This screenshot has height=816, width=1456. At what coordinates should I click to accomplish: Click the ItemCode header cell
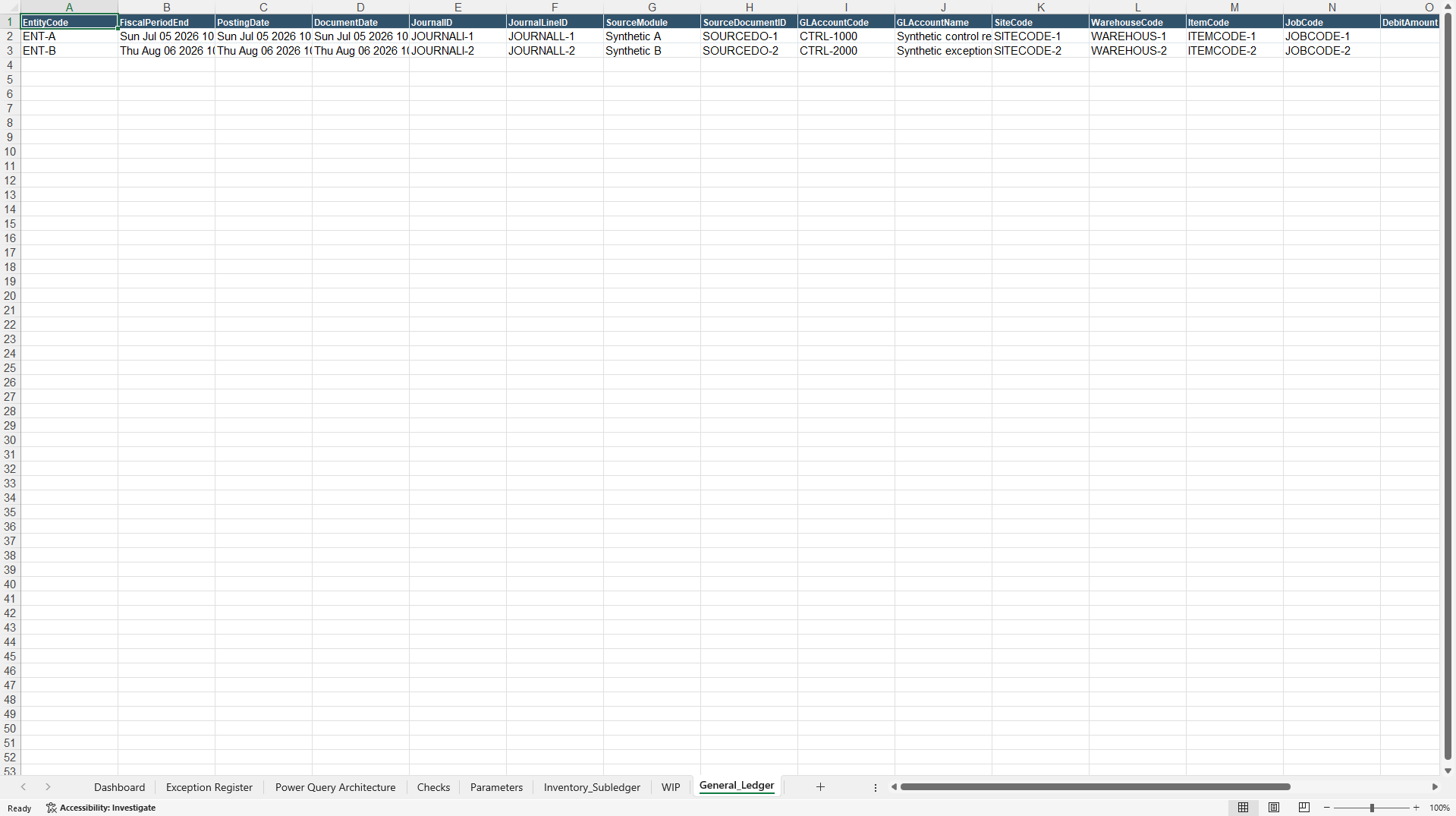coord(1234,22)
